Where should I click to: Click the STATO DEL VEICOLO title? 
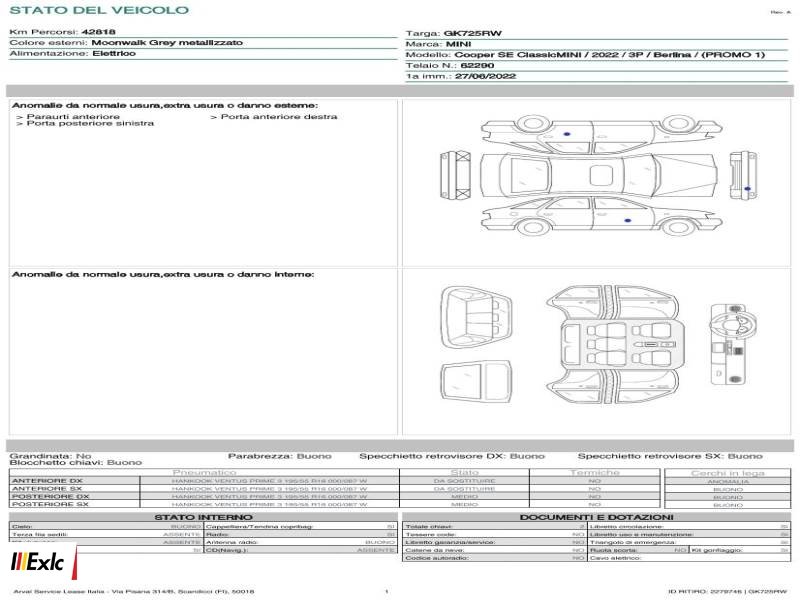coord(99,10)
